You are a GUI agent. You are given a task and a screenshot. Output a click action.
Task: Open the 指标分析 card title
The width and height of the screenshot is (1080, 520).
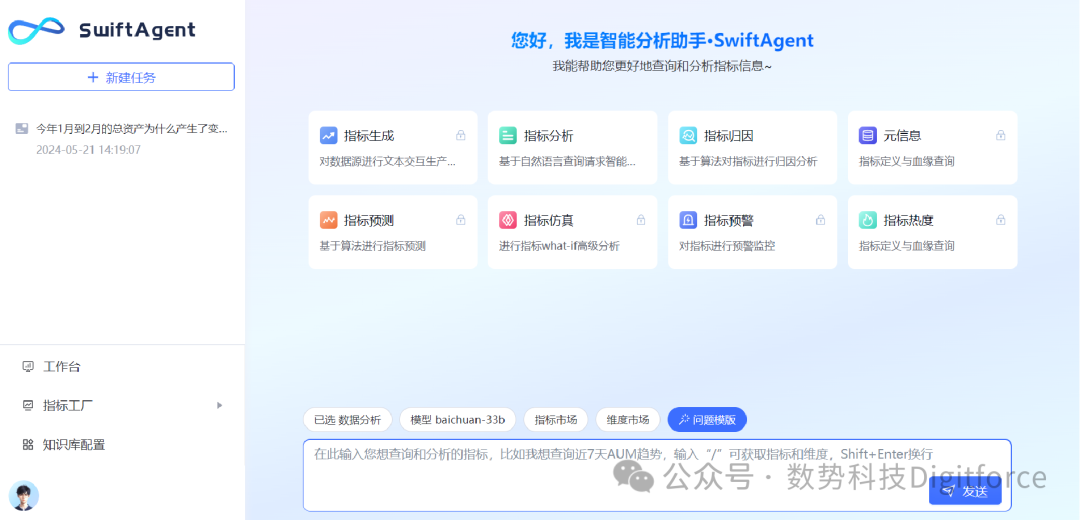pos(548,136)
